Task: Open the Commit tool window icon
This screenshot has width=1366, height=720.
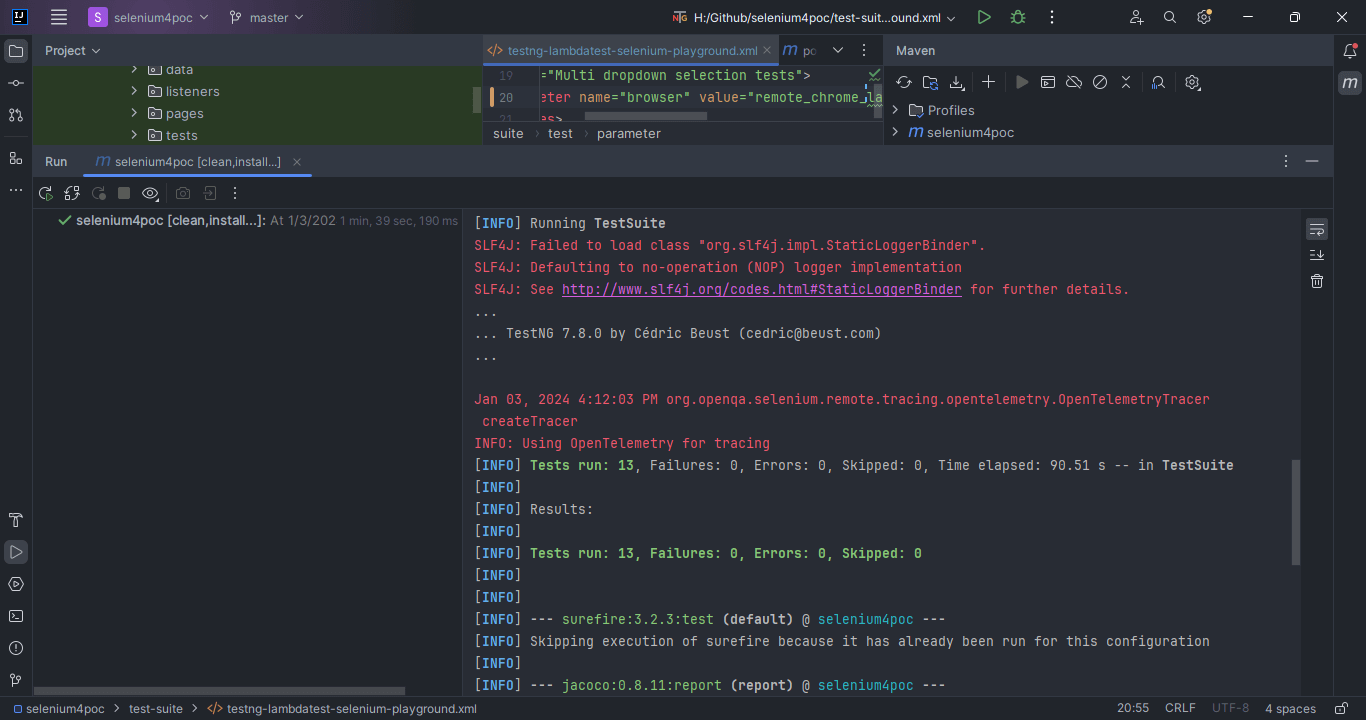Action: click(x=15, y=83)
